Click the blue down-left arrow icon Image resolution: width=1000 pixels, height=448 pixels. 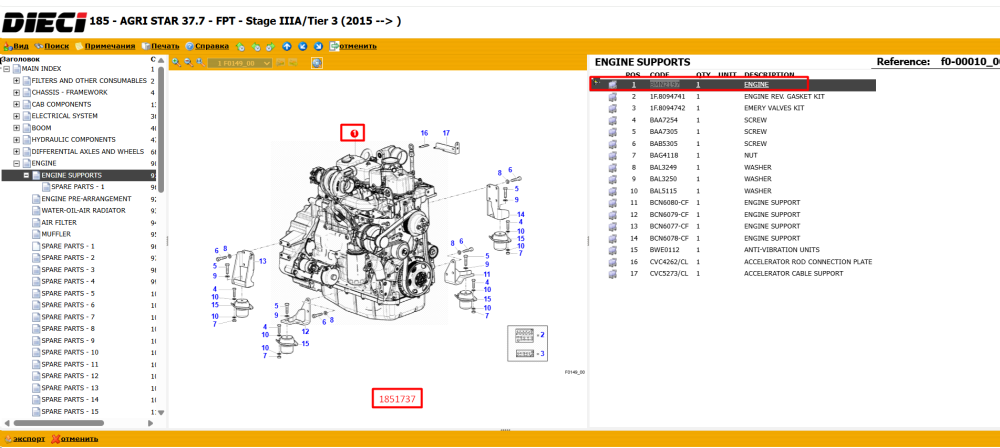pyautogui.click(x=303, y=46)
